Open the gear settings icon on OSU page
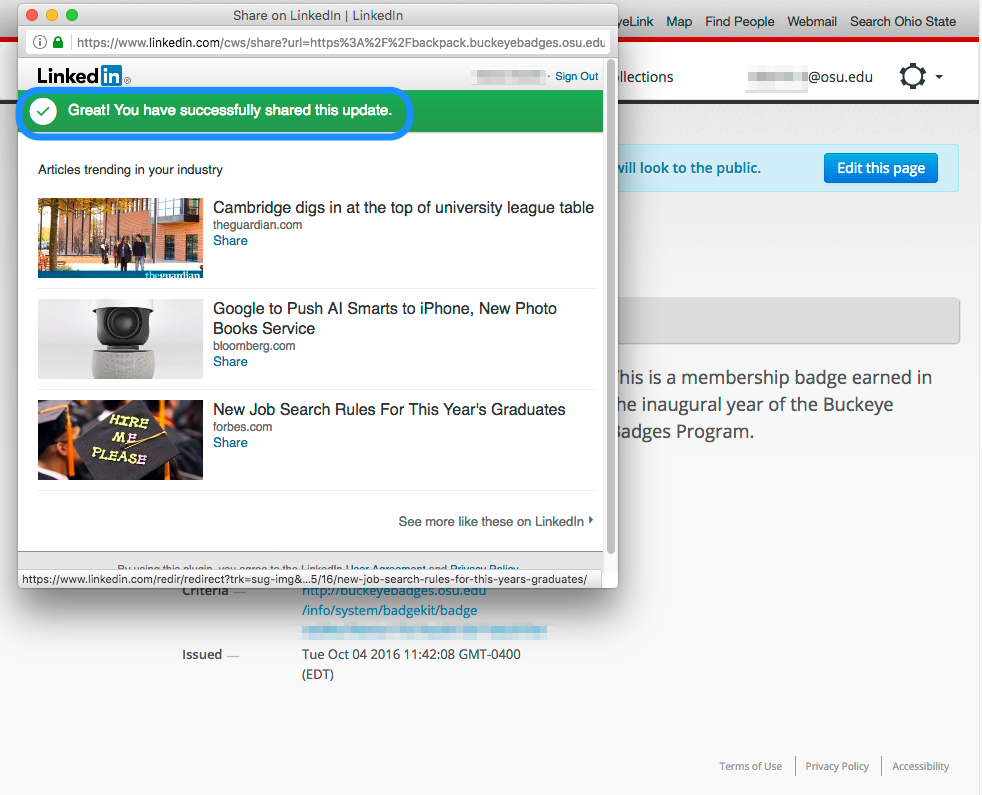The width and height of the screenshot is (982, 795). pyautogui.click(x=912, y=76)
